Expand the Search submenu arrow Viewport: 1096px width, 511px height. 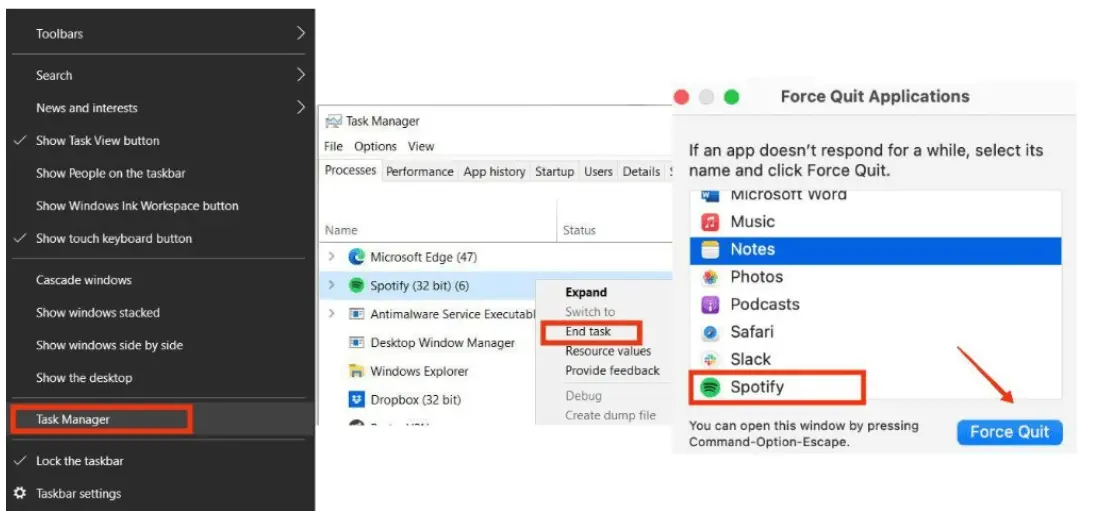[x=301, y=75]
